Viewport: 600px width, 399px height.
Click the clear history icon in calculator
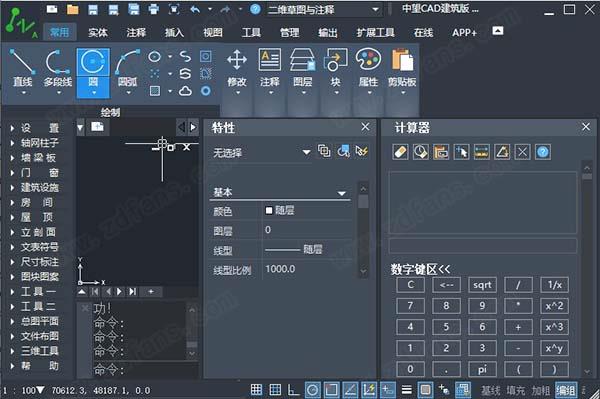click(x=421, y=152)
